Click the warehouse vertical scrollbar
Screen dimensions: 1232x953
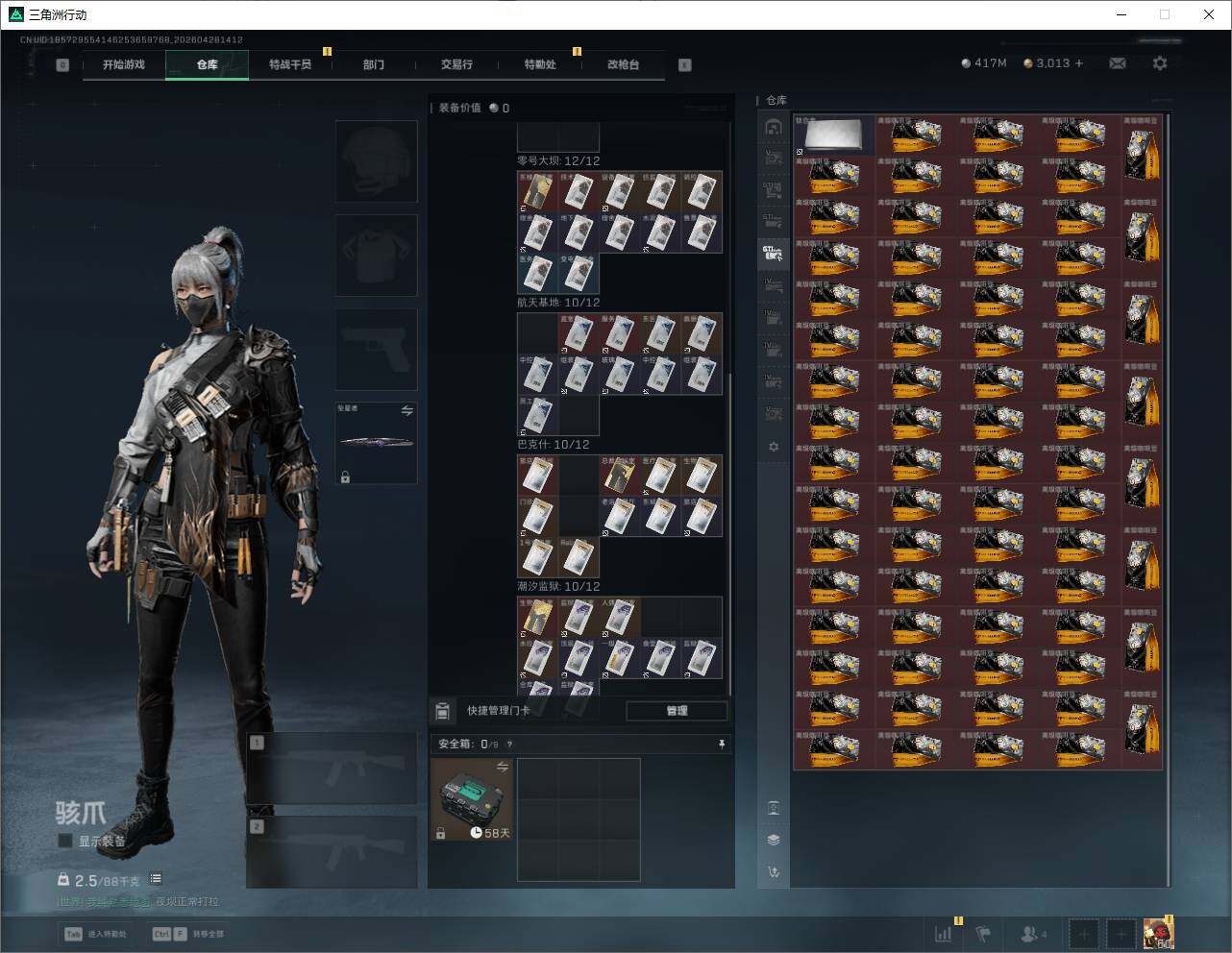pos(1168,480)
